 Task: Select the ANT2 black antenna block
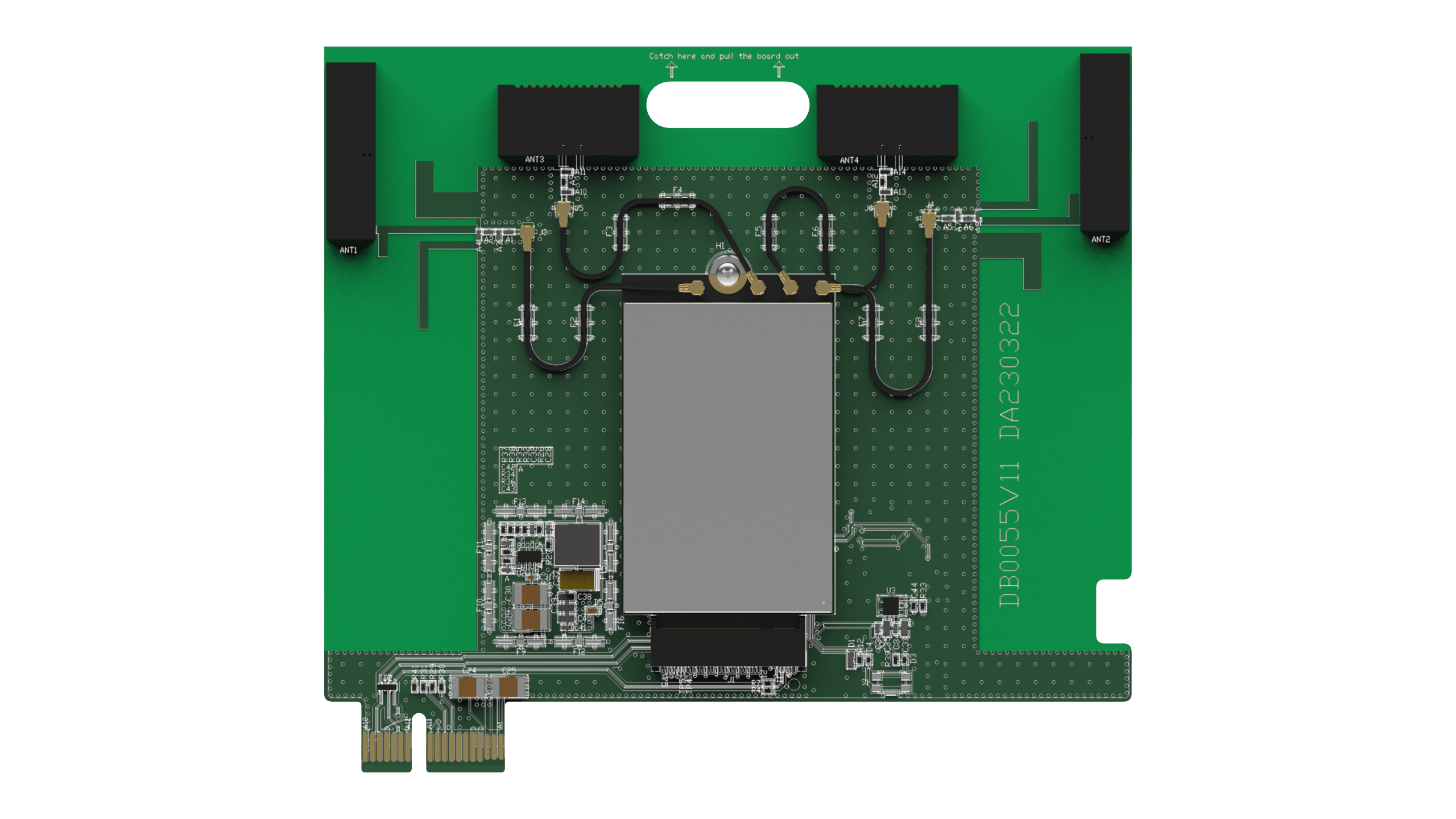coord(1105,143)
